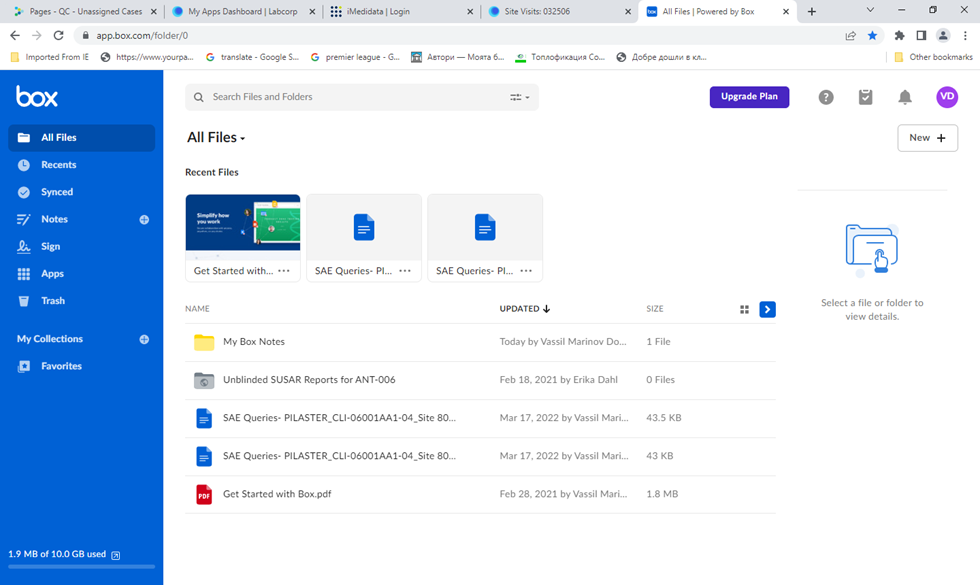980x585 pixels.
Task: Click My Collections heading
Action: point(49,339)
